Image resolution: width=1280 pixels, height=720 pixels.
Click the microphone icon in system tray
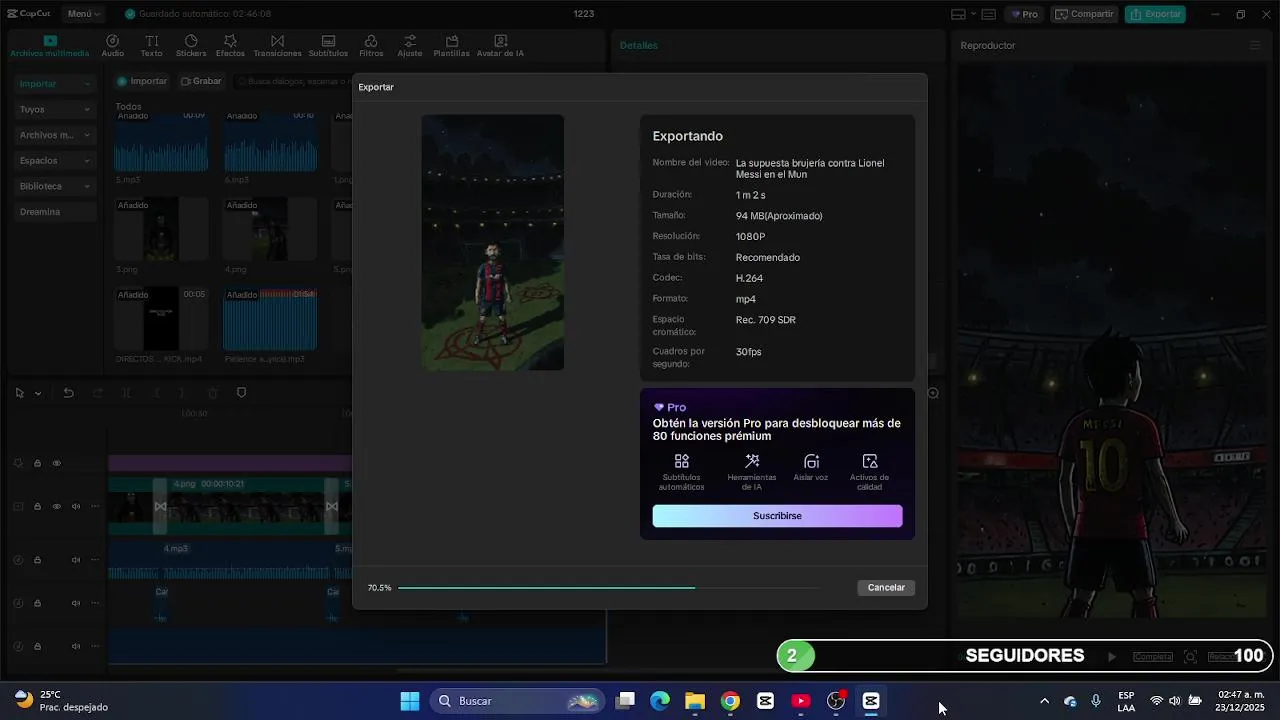[1096, 701]
